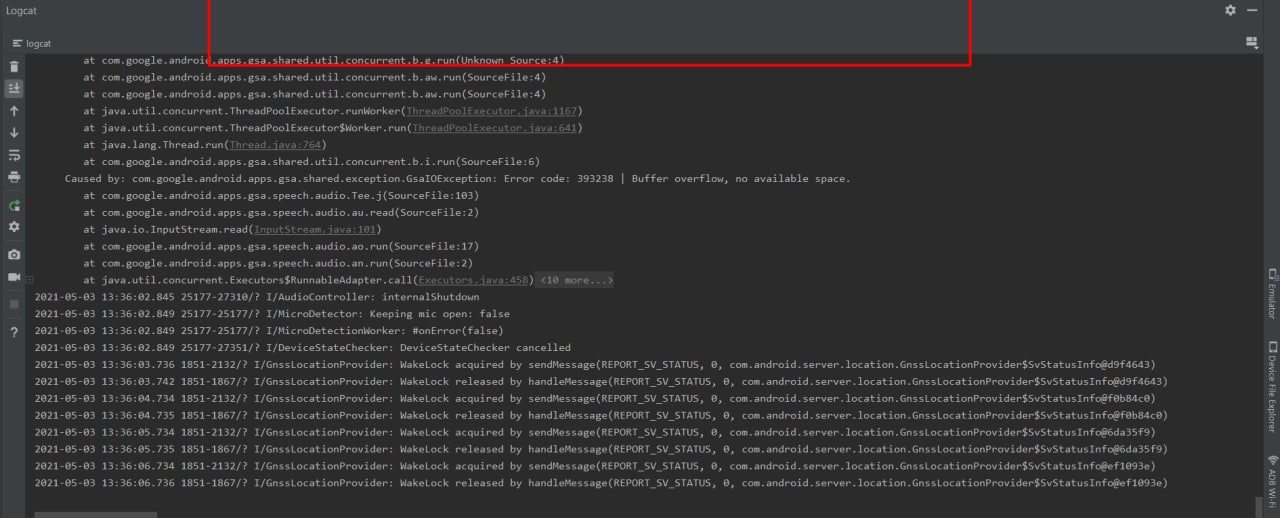Screen dimensions: 1280x518
Task: Open the first ThreadPoolExecutor.java:1167 link
Action: pyautogui.click(x=492, y=111)
